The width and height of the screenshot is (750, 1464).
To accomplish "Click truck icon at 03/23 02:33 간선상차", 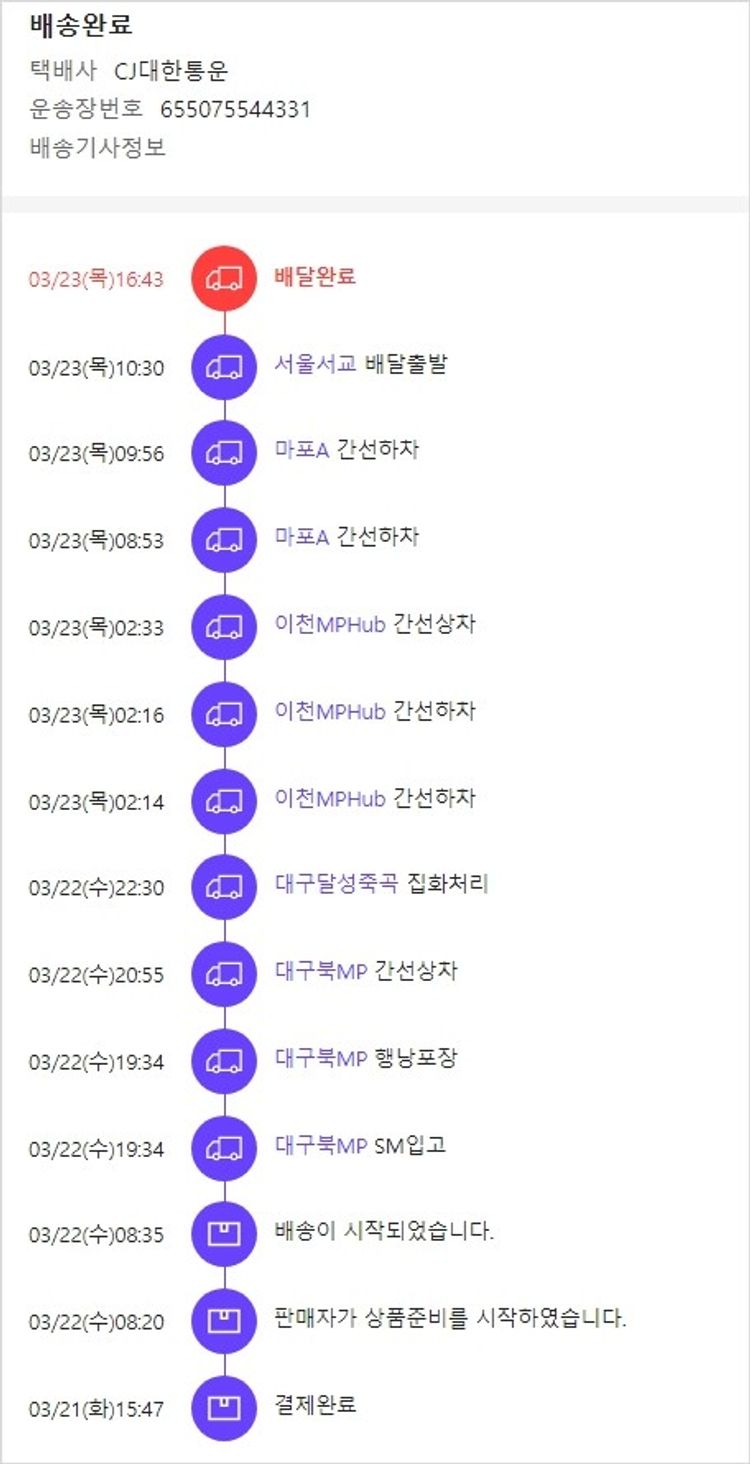I will pyautogui.click(x=224, y=627).
